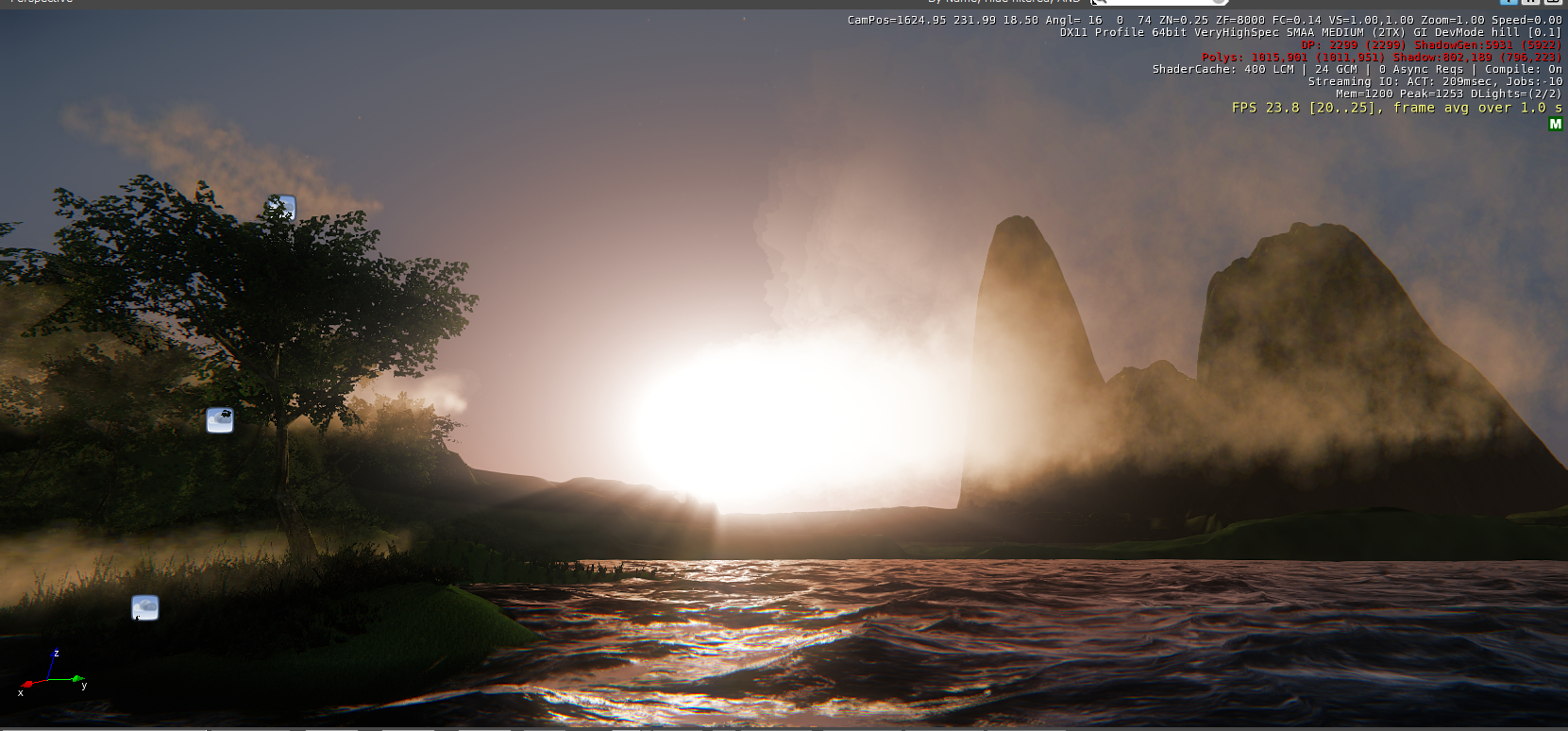Click the red Polys: 1015,901 stats line
This screenshot has width=1568, height=731.
[x=1382, y=57]
